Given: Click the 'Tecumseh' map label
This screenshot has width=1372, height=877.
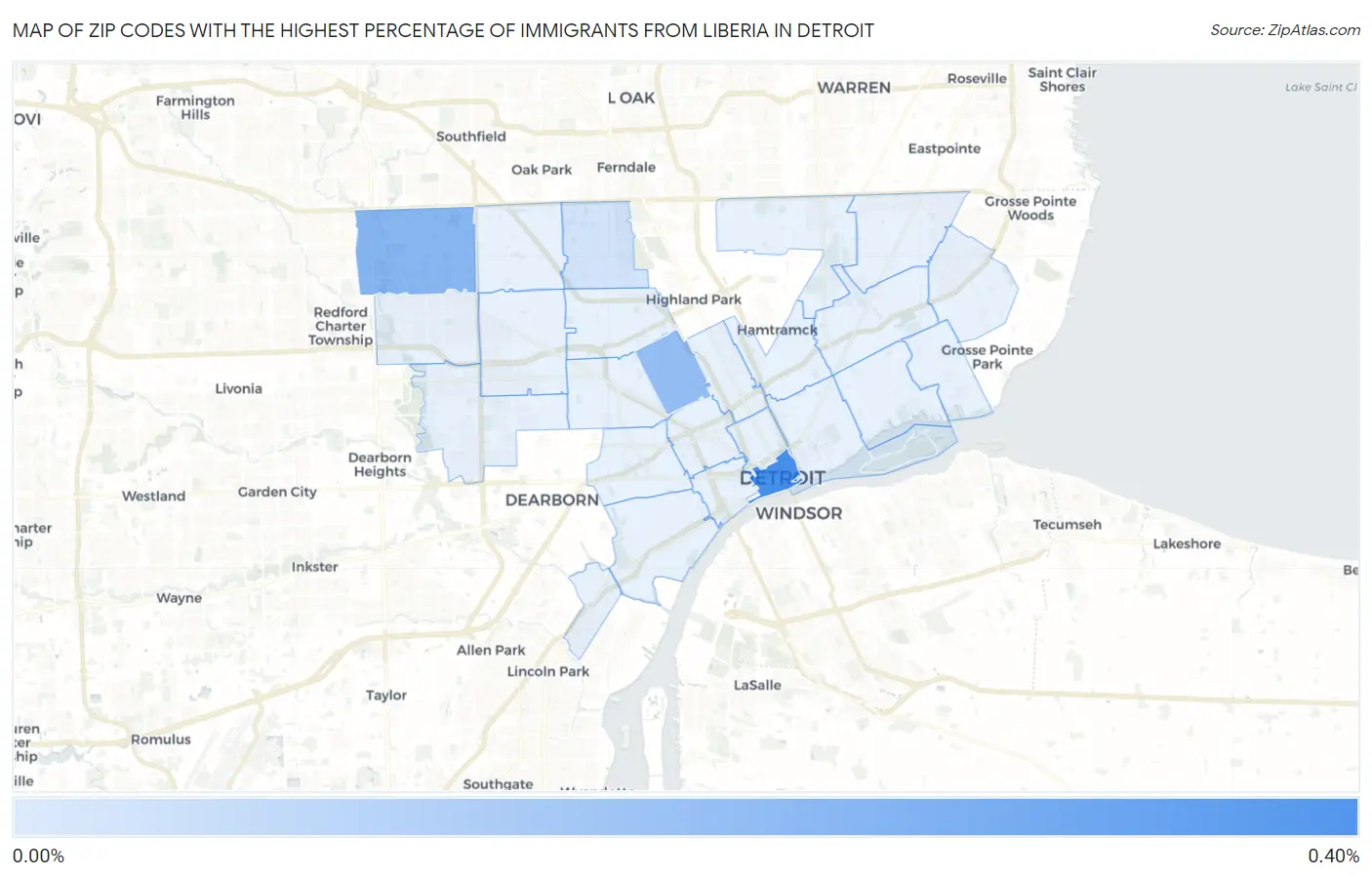Looking at the screenshot, I should pos(1067,525).
